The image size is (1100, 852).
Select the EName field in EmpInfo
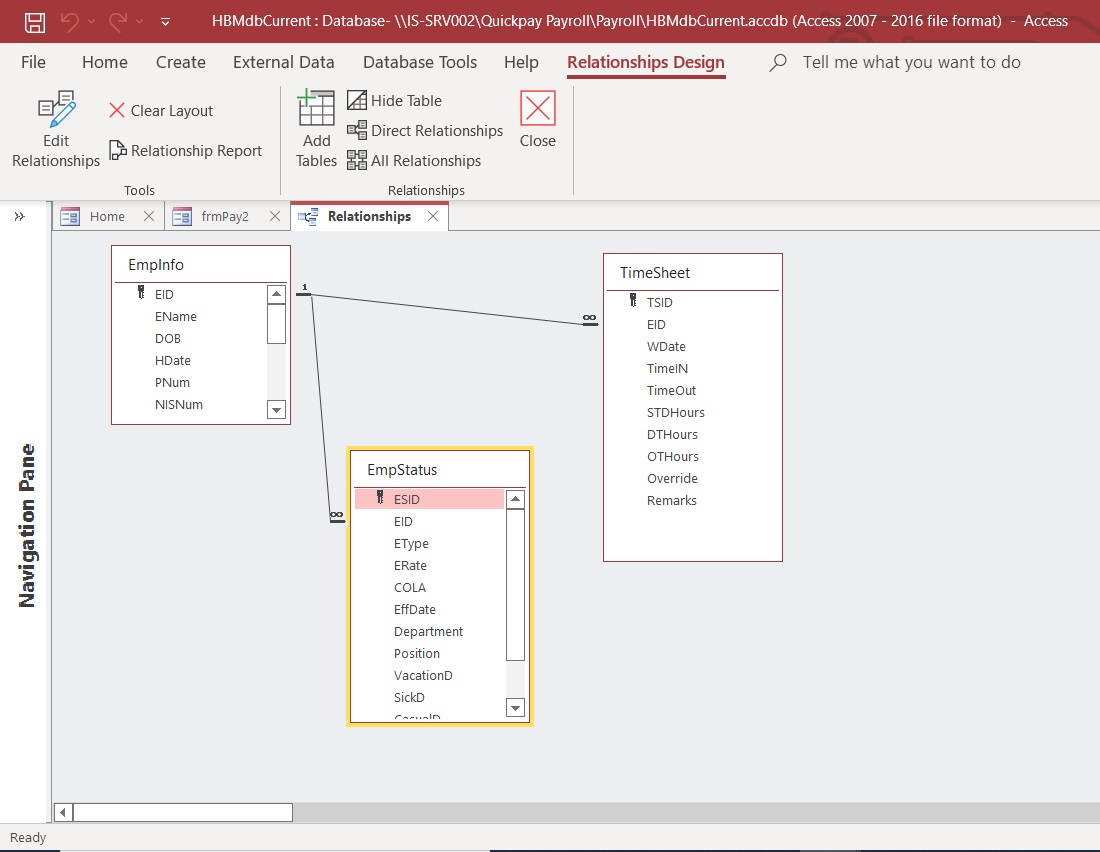pyautogui.click(x=175, y=317)
